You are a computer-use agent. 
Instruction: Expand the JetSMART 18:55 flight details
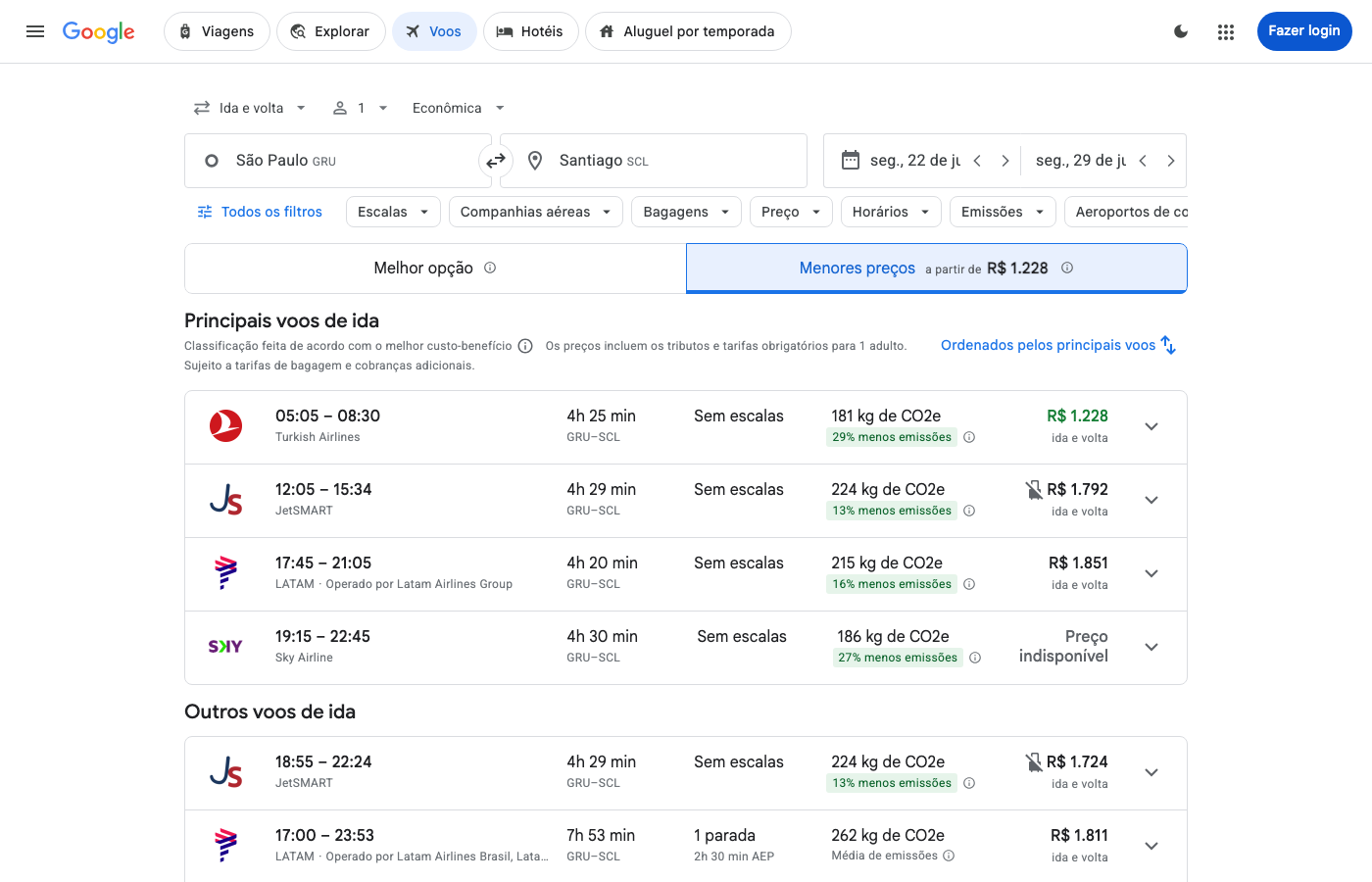(1151, 772)
